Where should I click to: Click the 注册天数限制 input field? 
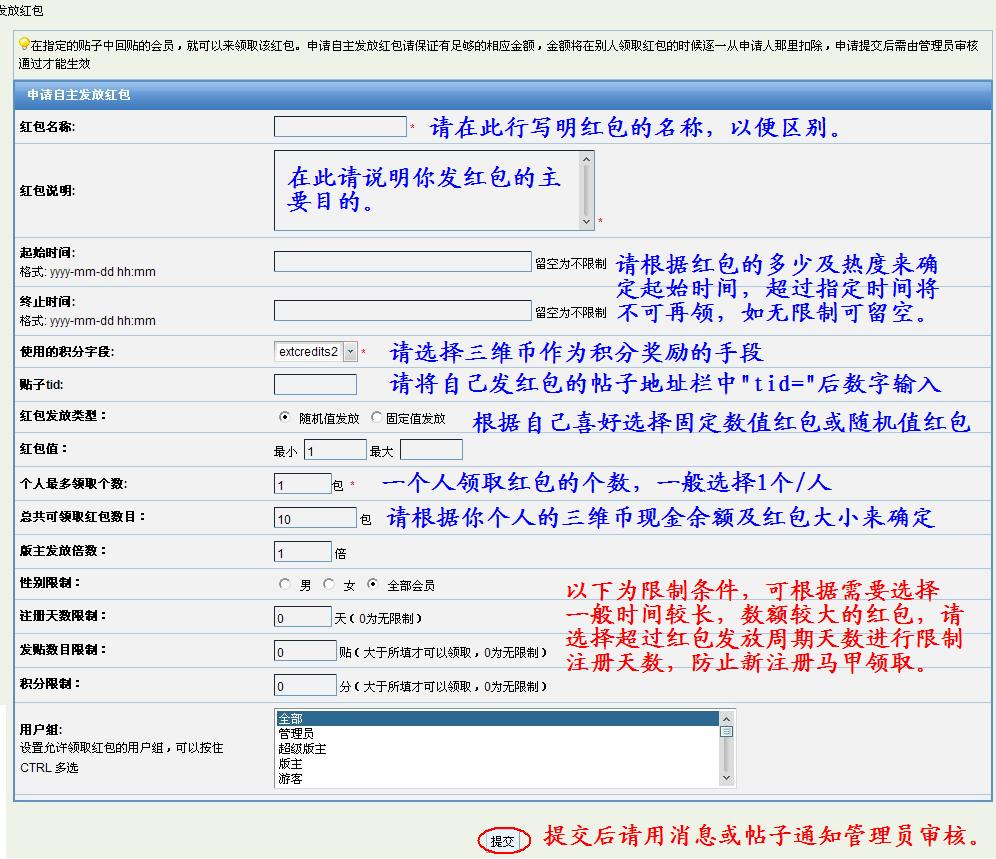click(302, 617)
